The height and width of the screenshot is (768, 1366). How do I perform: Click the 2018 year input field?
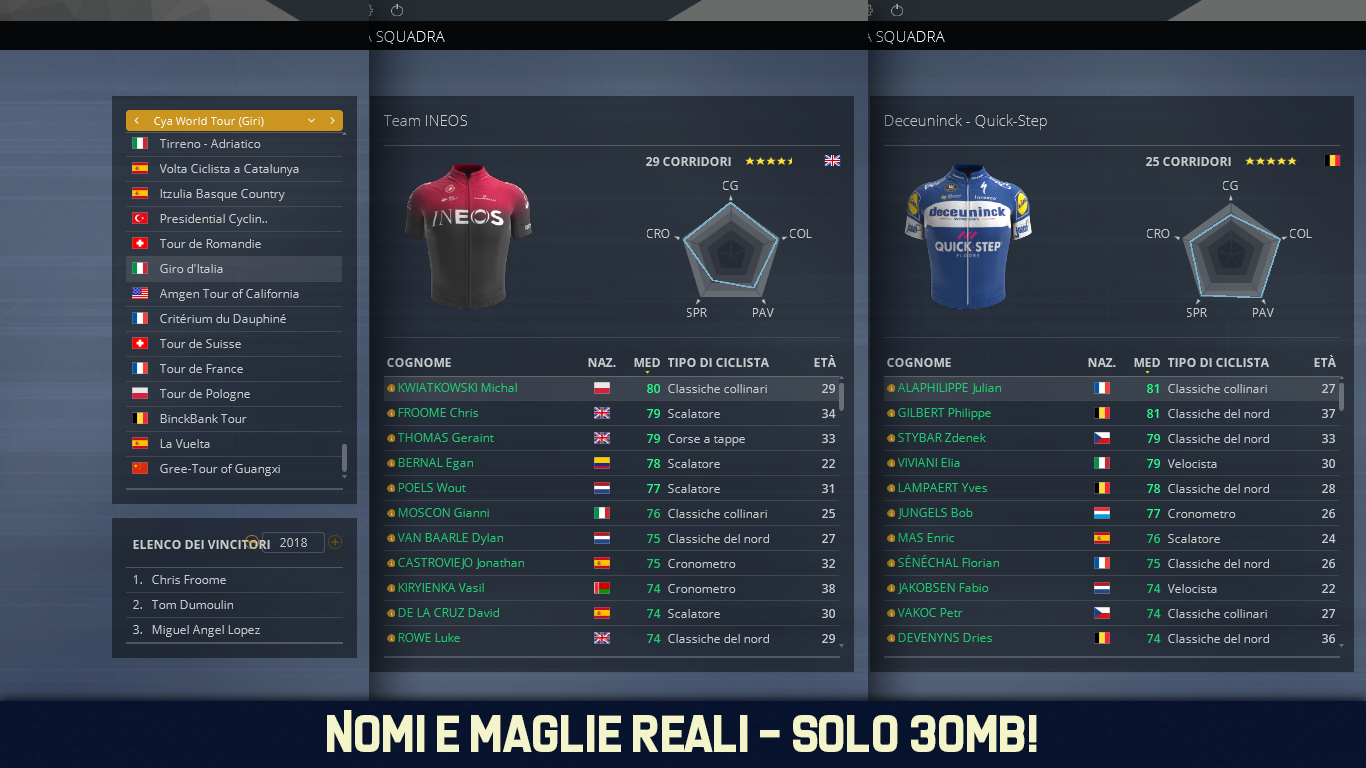293,542
